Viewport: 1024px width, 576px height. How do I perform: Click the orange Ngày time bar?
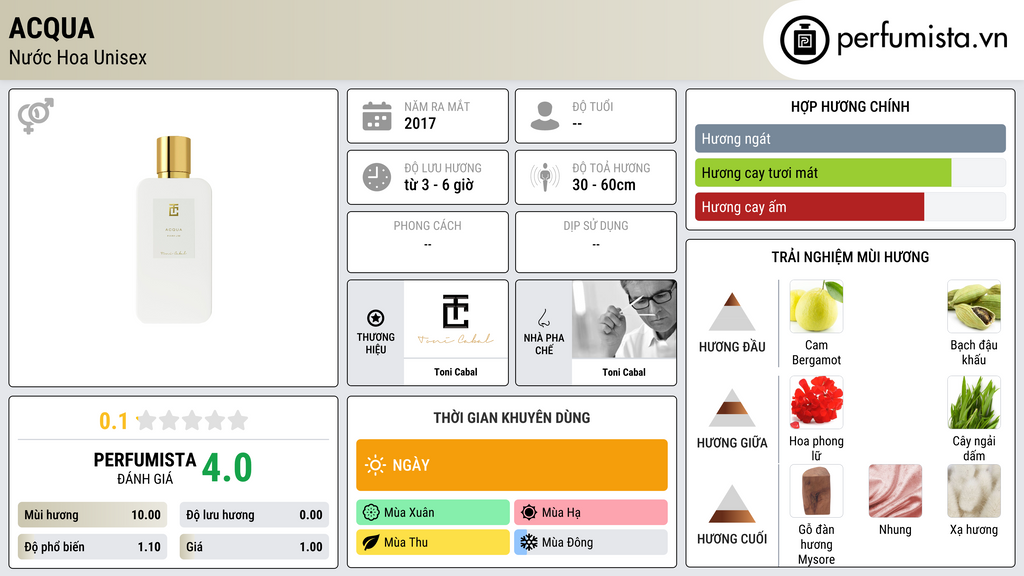512,465
